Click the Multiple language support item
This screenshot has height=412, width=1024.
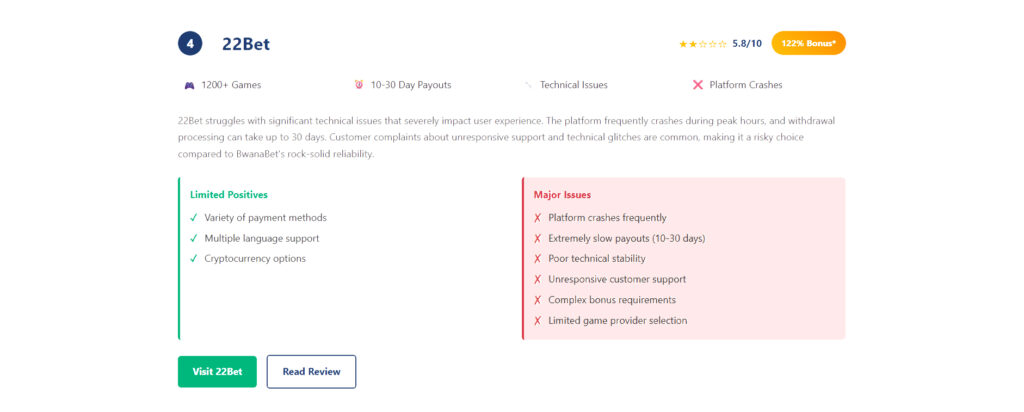pos(262,238)
